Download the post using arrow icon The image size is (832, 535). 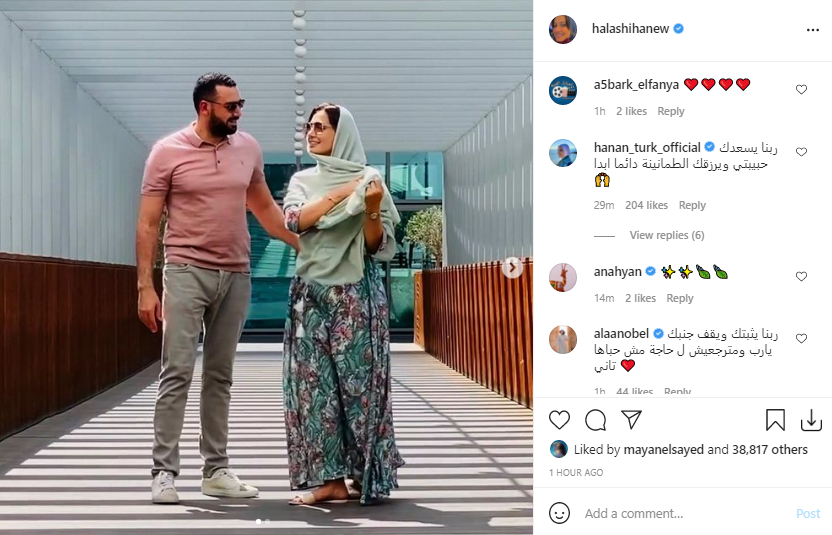811,420
